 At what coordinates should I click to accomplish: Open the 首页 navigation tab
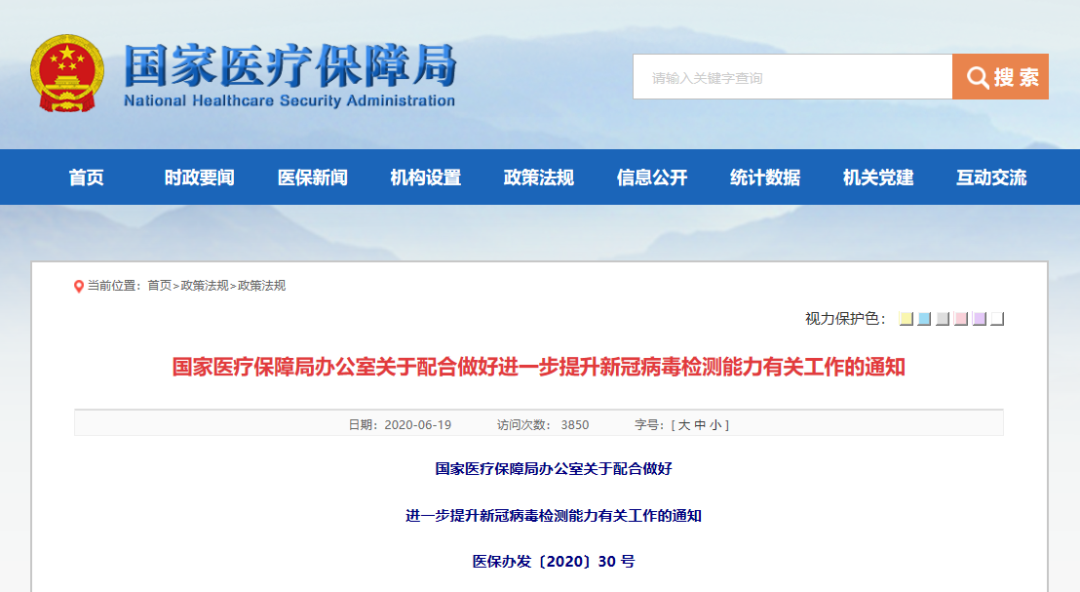click(x=86, y=178)
